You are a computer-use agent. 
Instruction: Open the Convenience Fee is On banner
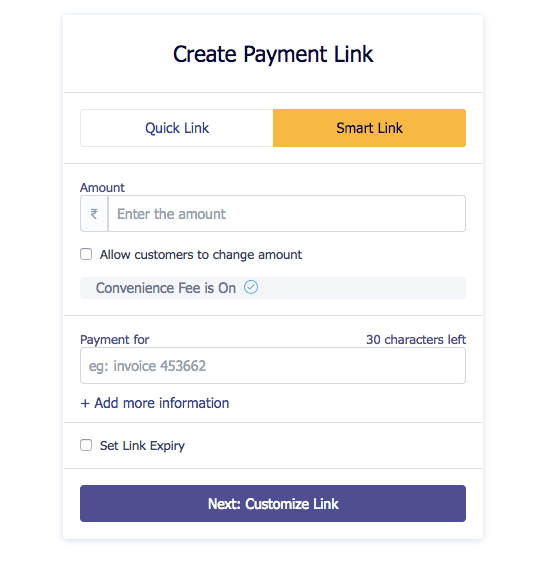[273, 288]
